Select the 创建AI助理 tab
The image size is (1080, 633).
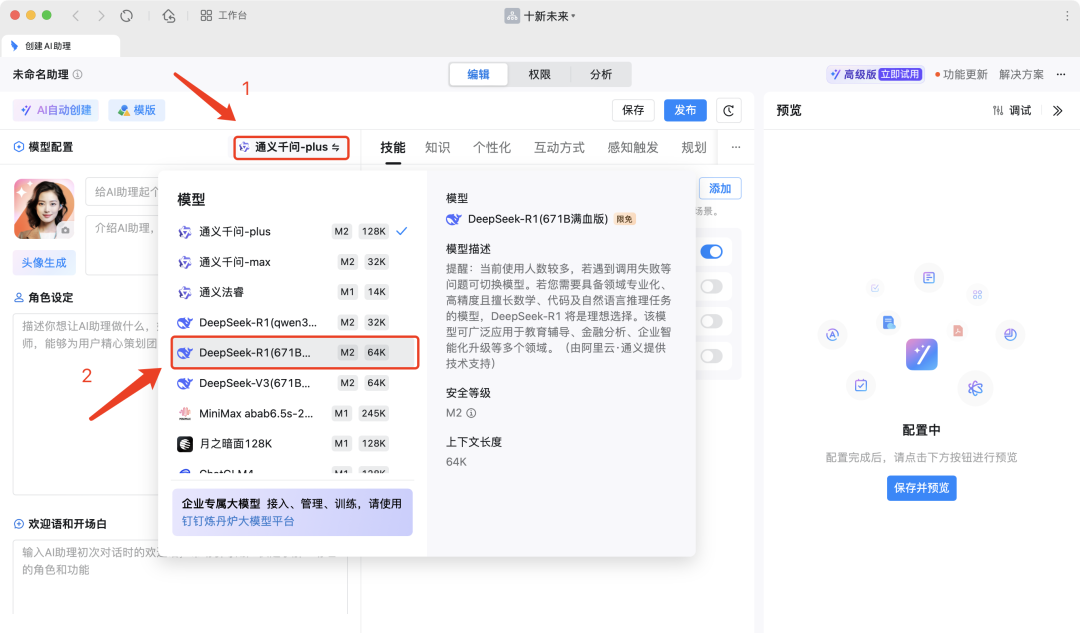(61, 45)
